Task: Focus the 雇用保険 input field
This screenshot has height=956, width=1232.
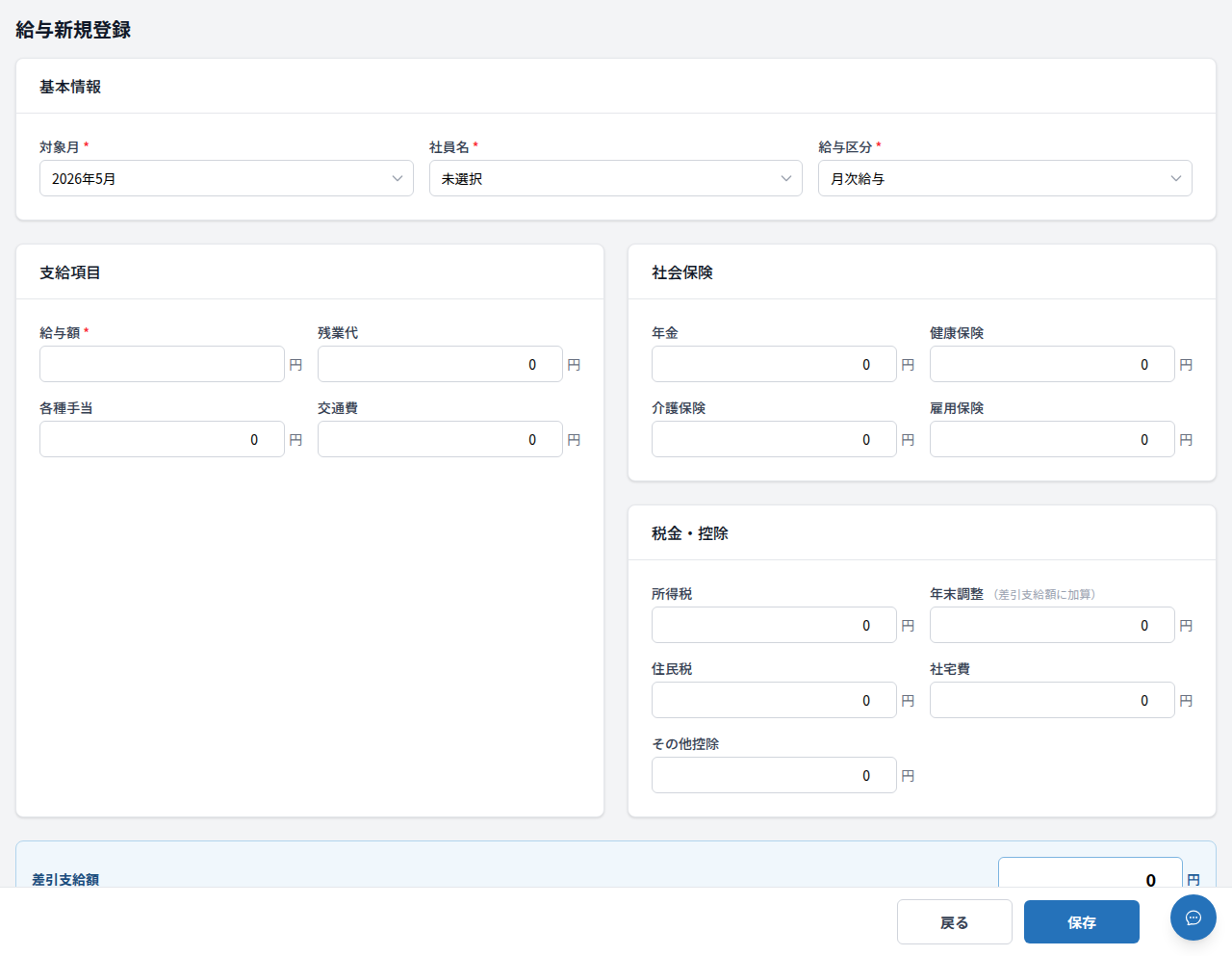Action: pyautogui.click(x=1052, y=439)
